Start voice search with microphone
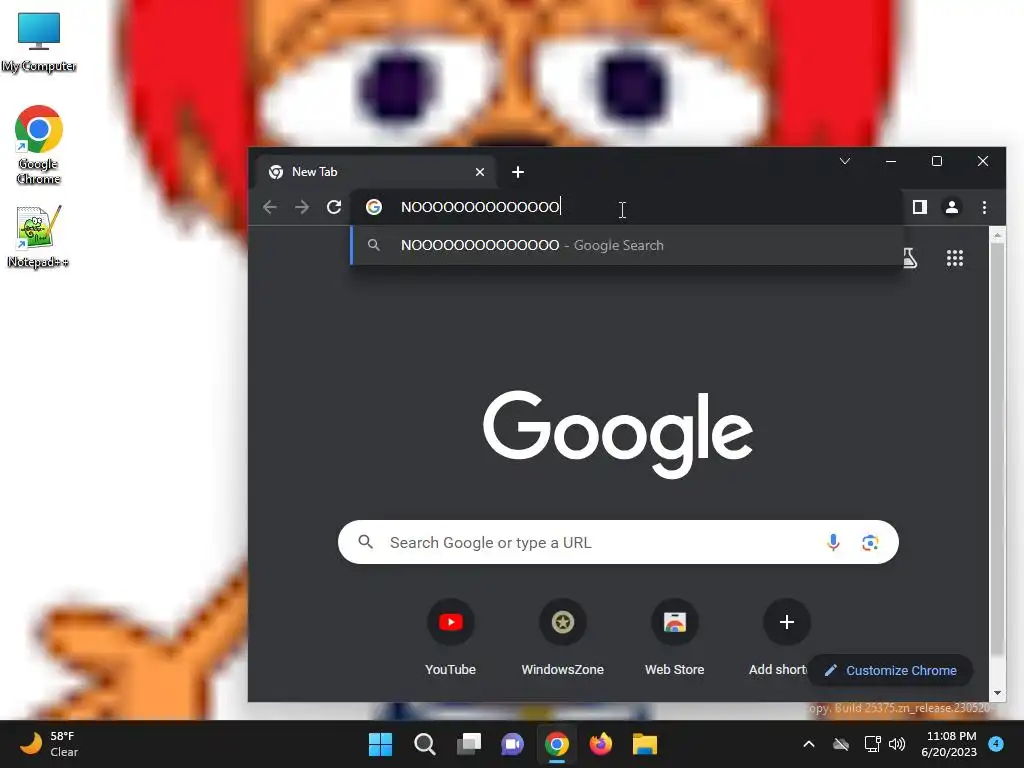This screenshot has height=768, width=1024. [x=833, y=542]
